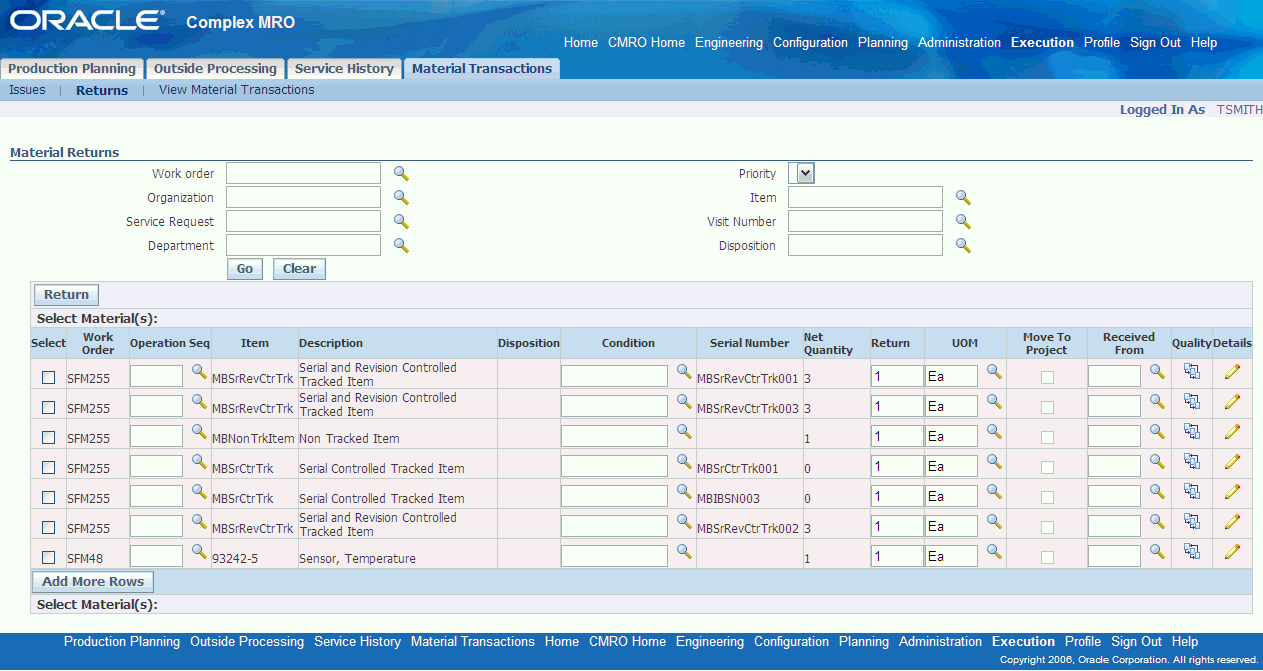1263x671 pixels.
Task: Select checkbox for MBIBSN003 row
Action: (x=48, y=497)
